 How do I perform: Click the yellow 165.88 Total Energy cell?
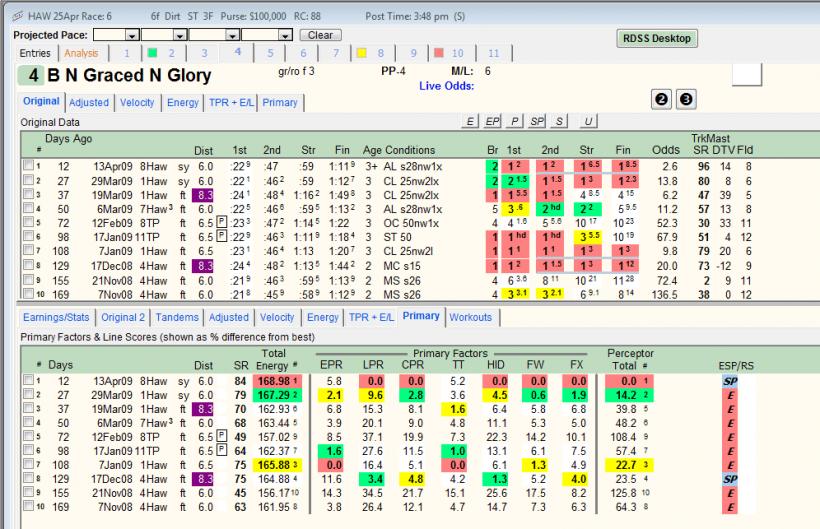pos(277,465)
